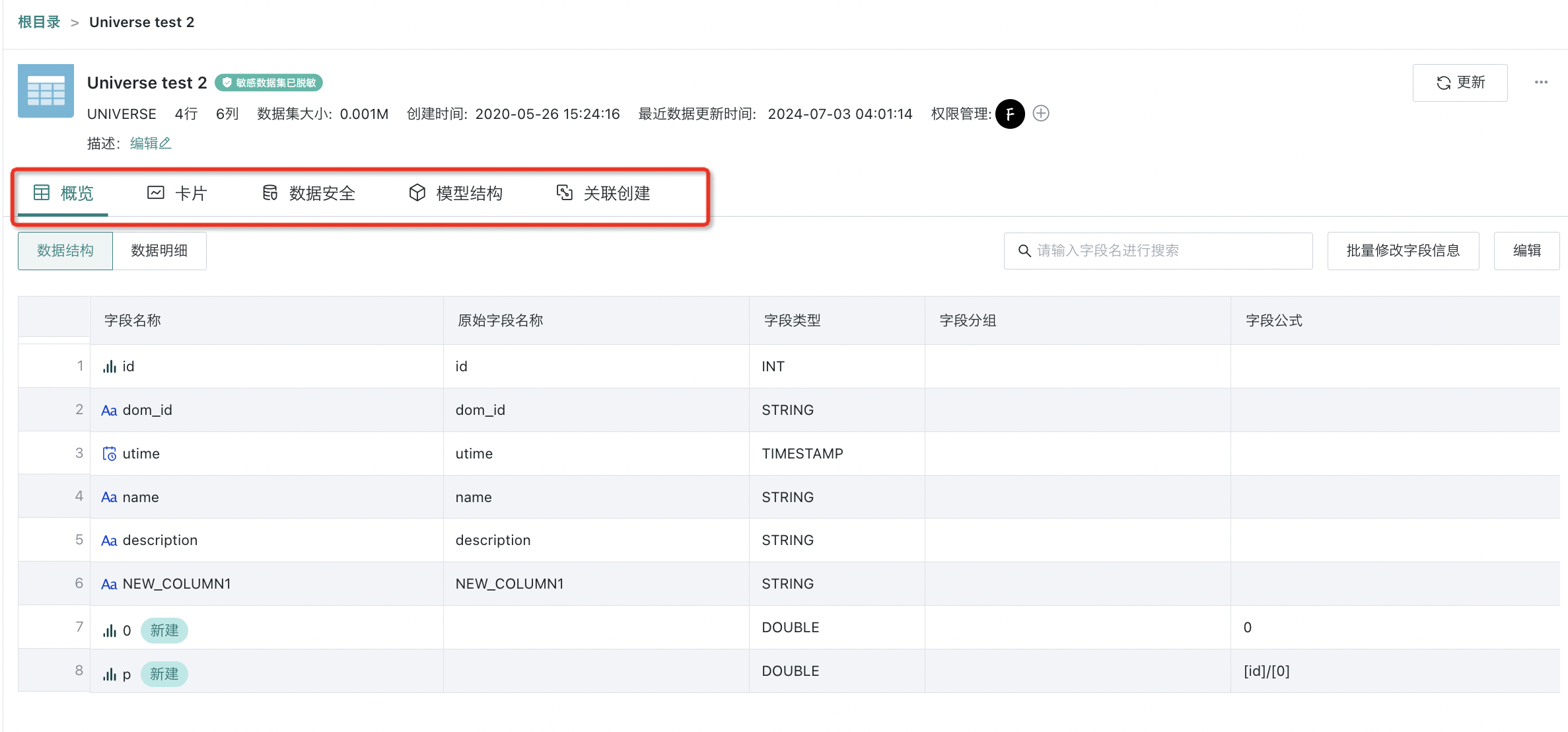Click the pencil edit icon beside 描述
This screenshot has width=1568, height=732.
click(x=165, y=143)
